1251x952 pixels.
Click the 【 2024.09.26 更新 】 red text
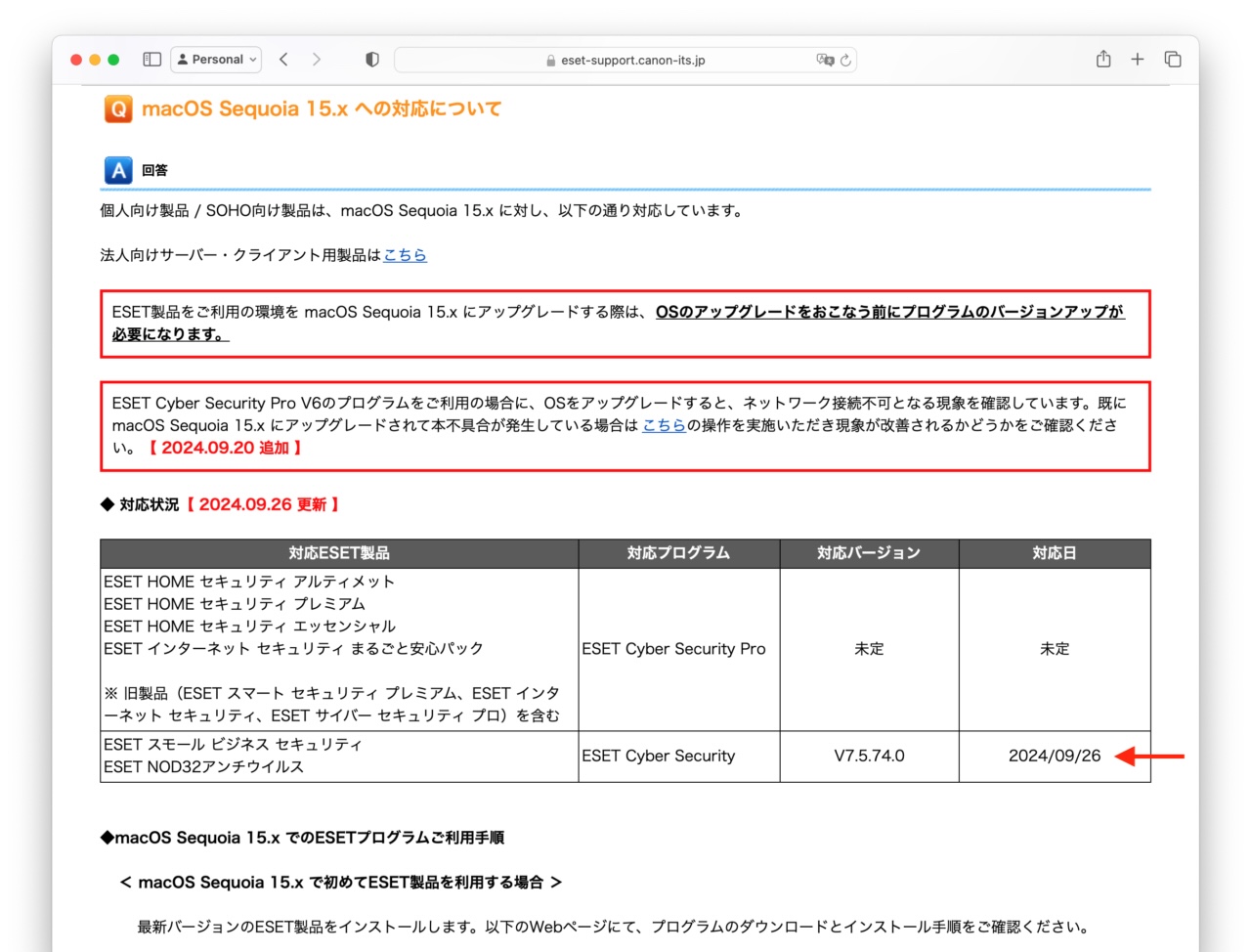pyautogui.click(x=263, y=504)
